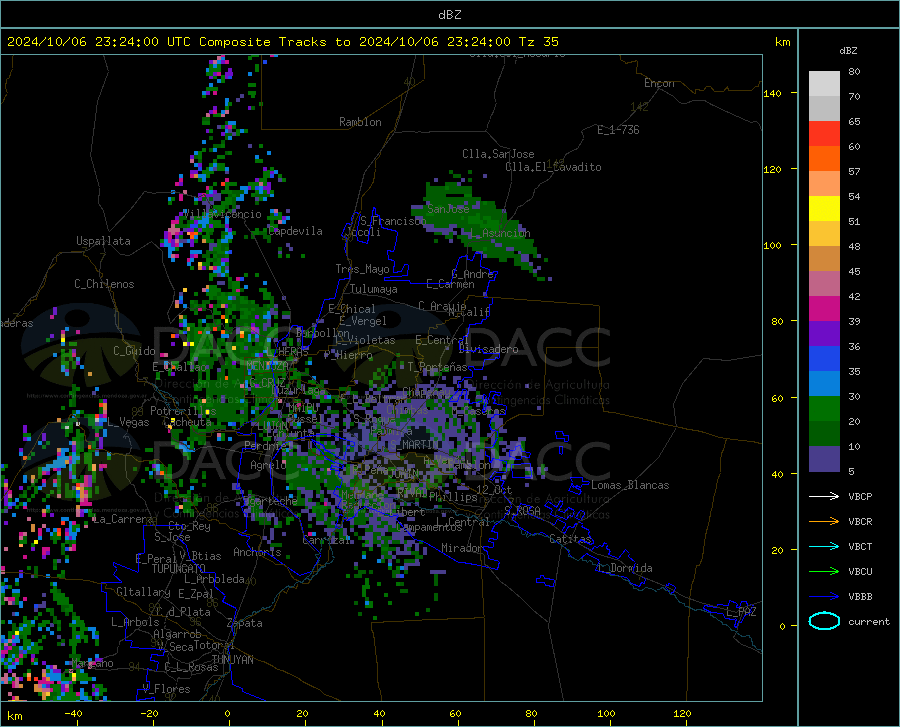Click the green VBCU arrow legend icon

coord(824,572)
